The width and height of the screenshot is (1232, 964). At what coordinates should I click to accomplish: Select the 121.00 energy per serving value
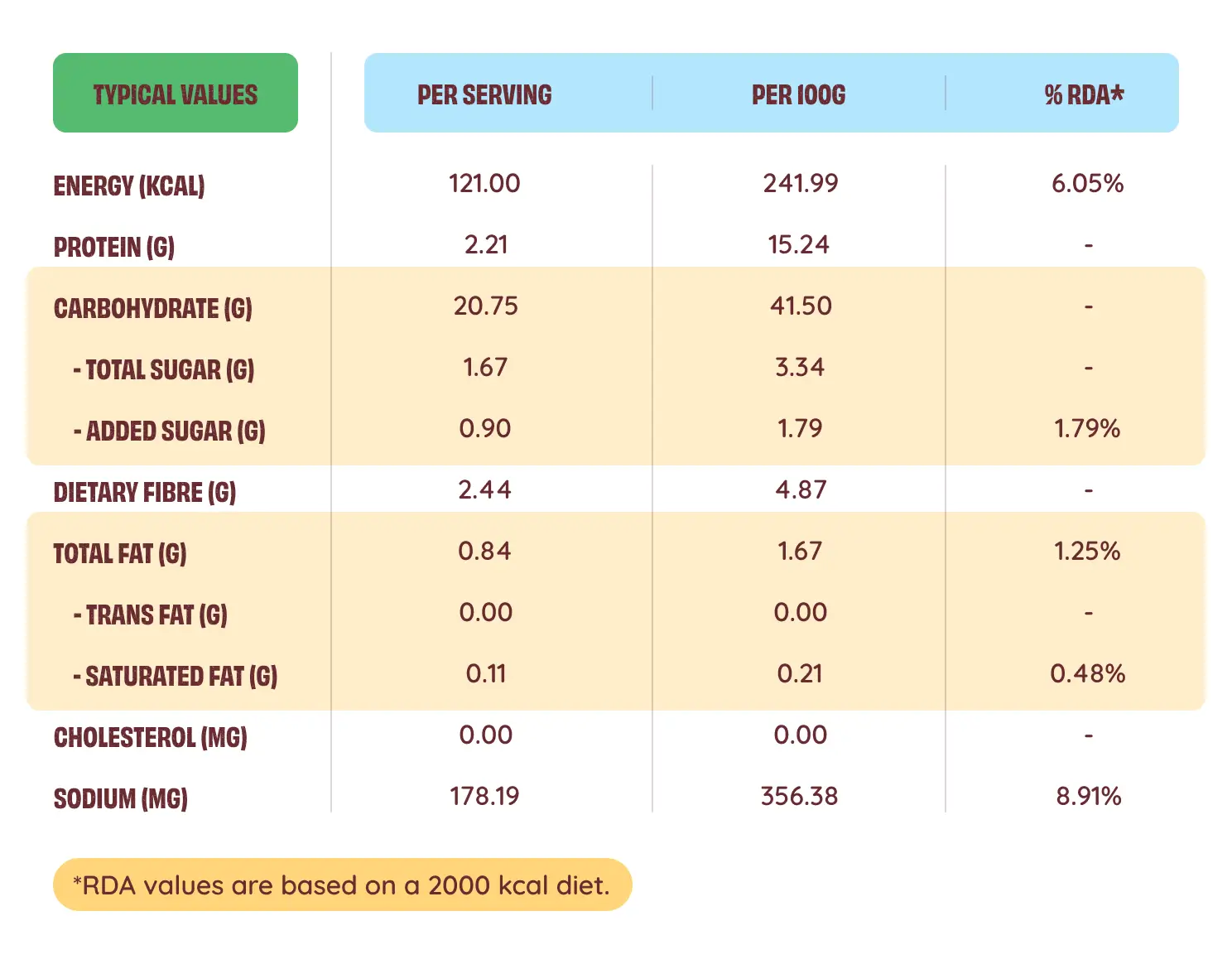(484, 183)
